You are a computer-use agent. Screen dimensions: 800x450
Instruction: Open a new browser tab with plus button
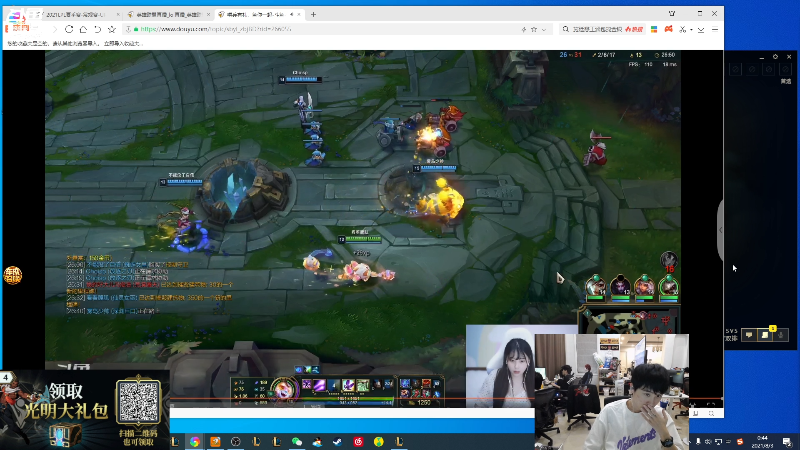313,14
